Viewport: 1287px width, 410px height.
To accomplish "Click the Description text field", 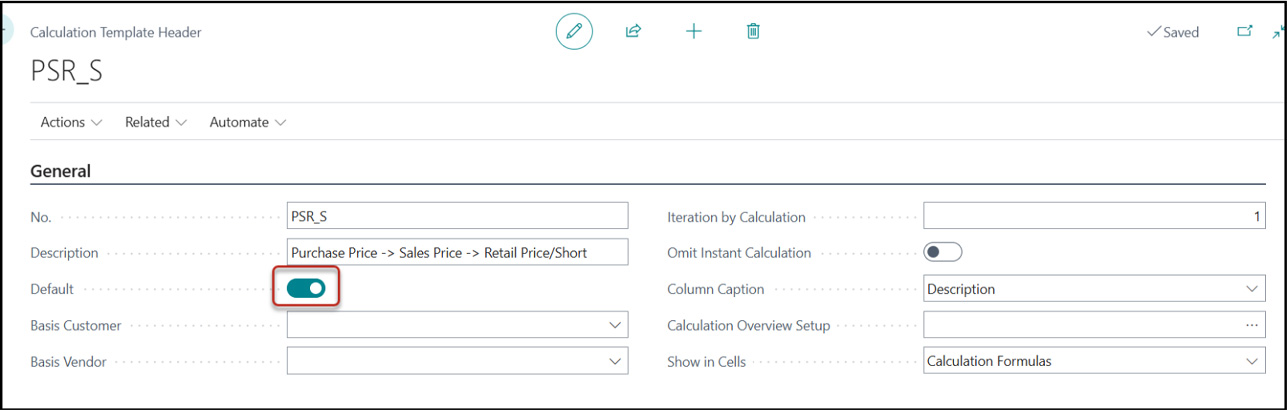I will point(457,253).
